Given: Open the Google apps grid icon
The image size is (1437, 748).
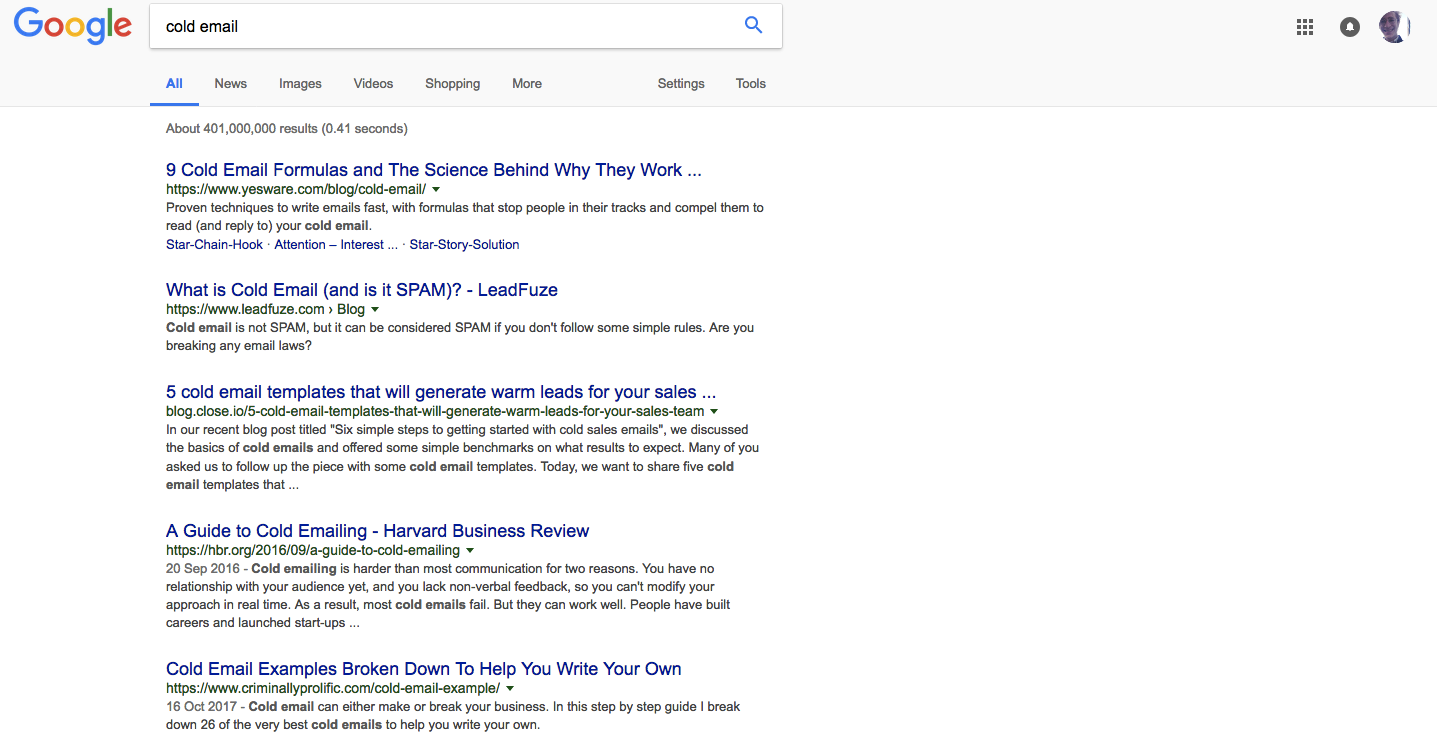Looking at the screenshot, I should point(1305,27).
